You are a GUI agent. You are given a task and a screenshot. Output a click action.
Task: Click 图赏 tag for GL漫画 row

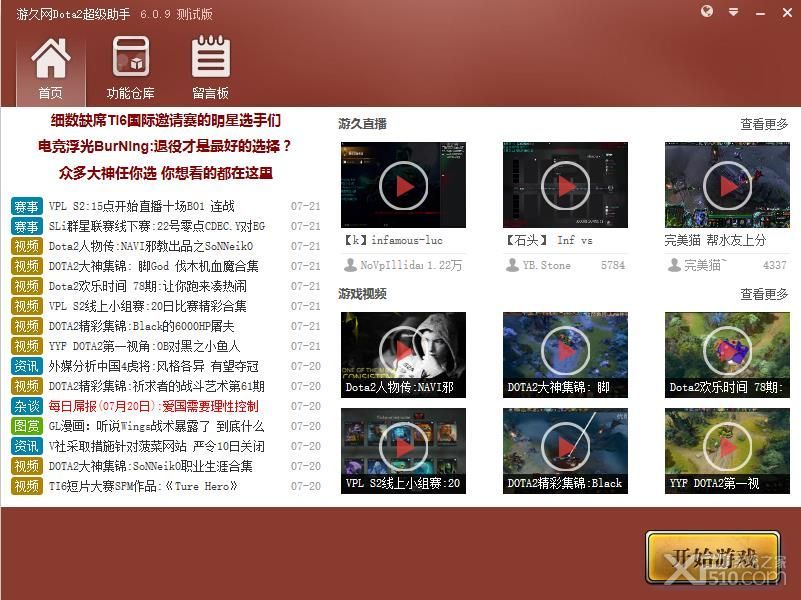tap(27, 426)
